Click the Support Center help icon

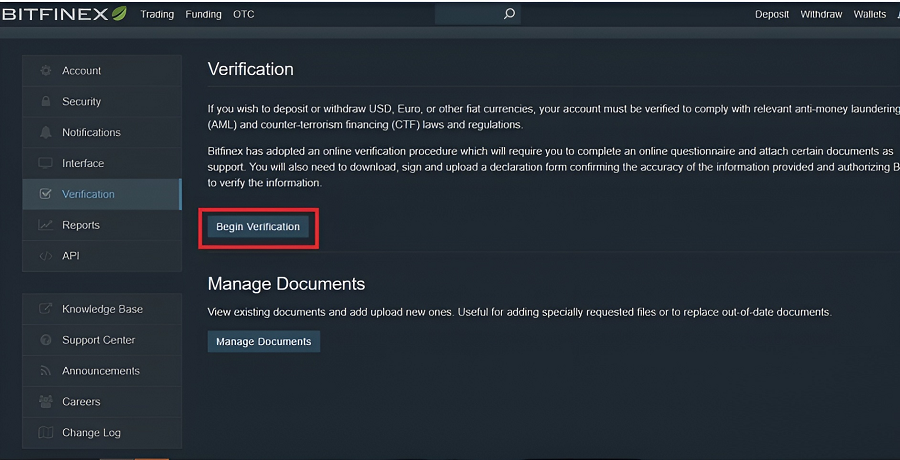click(45, 340)
